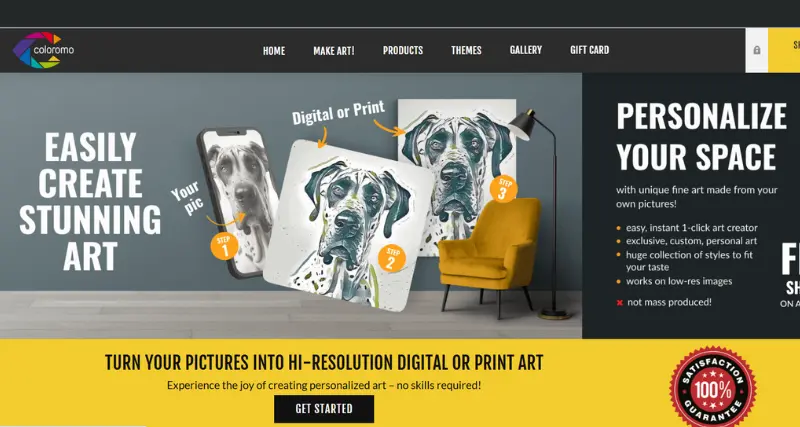Open the Products menu
Screen dimensions: 800x427
click(403, 51)
